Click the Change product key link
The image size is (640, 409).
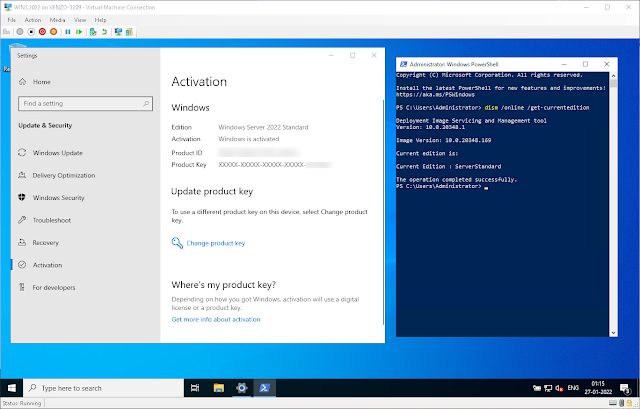pyautogui.click(x=216, y=243)
